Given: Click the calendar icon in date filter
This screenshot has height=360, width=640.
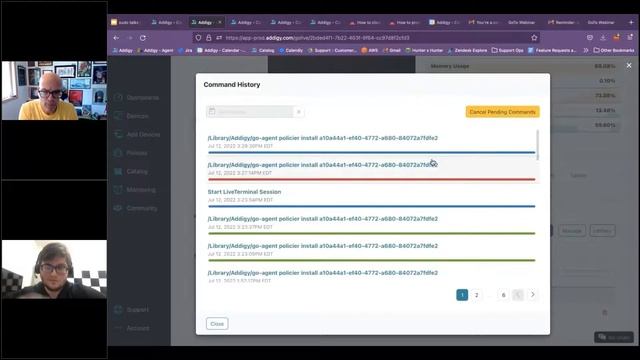Looking at the screenshot, I should 212,111.
